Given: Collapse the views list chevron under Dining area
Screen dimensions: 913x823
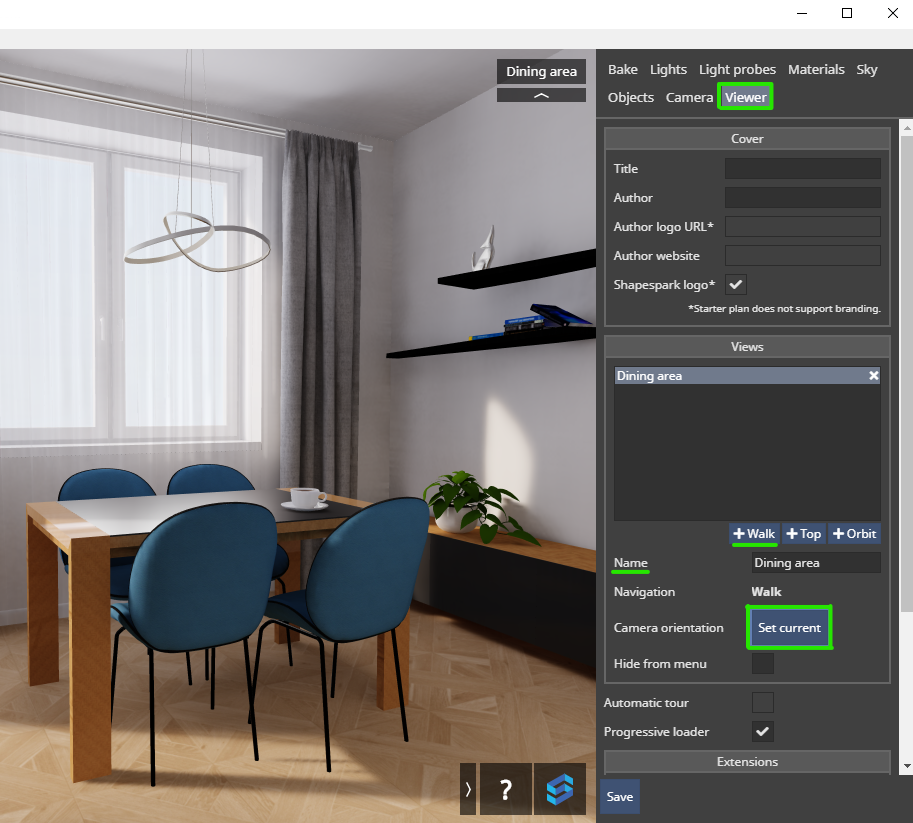Looking at the screenshot, I should [x=541, y=95].
